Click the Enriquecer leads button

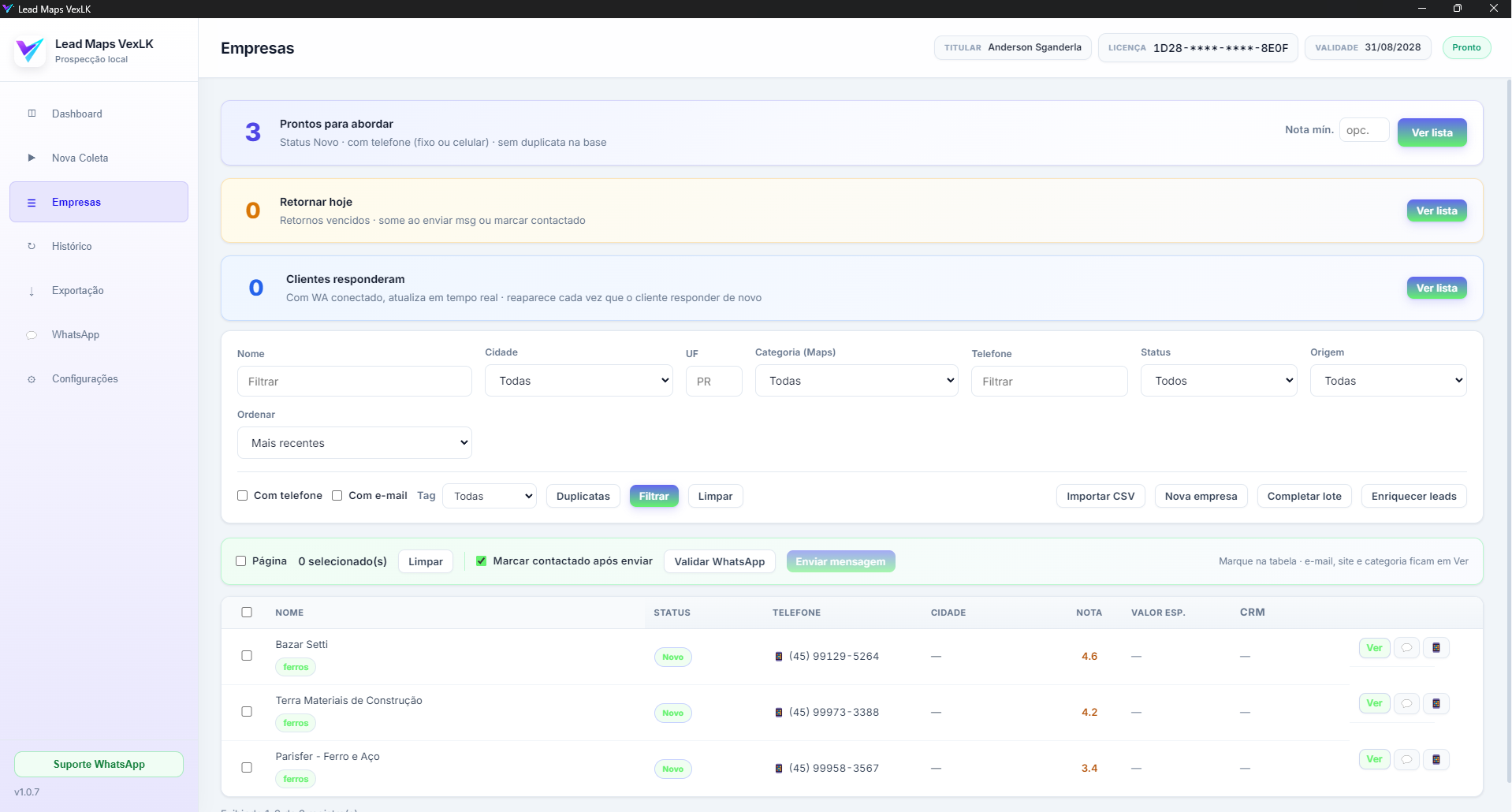point(1413,496)
